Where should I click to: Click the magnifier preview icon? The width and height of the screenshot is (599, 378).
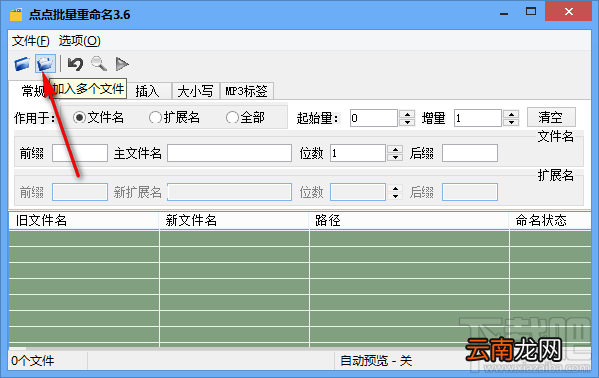(99, 64)
